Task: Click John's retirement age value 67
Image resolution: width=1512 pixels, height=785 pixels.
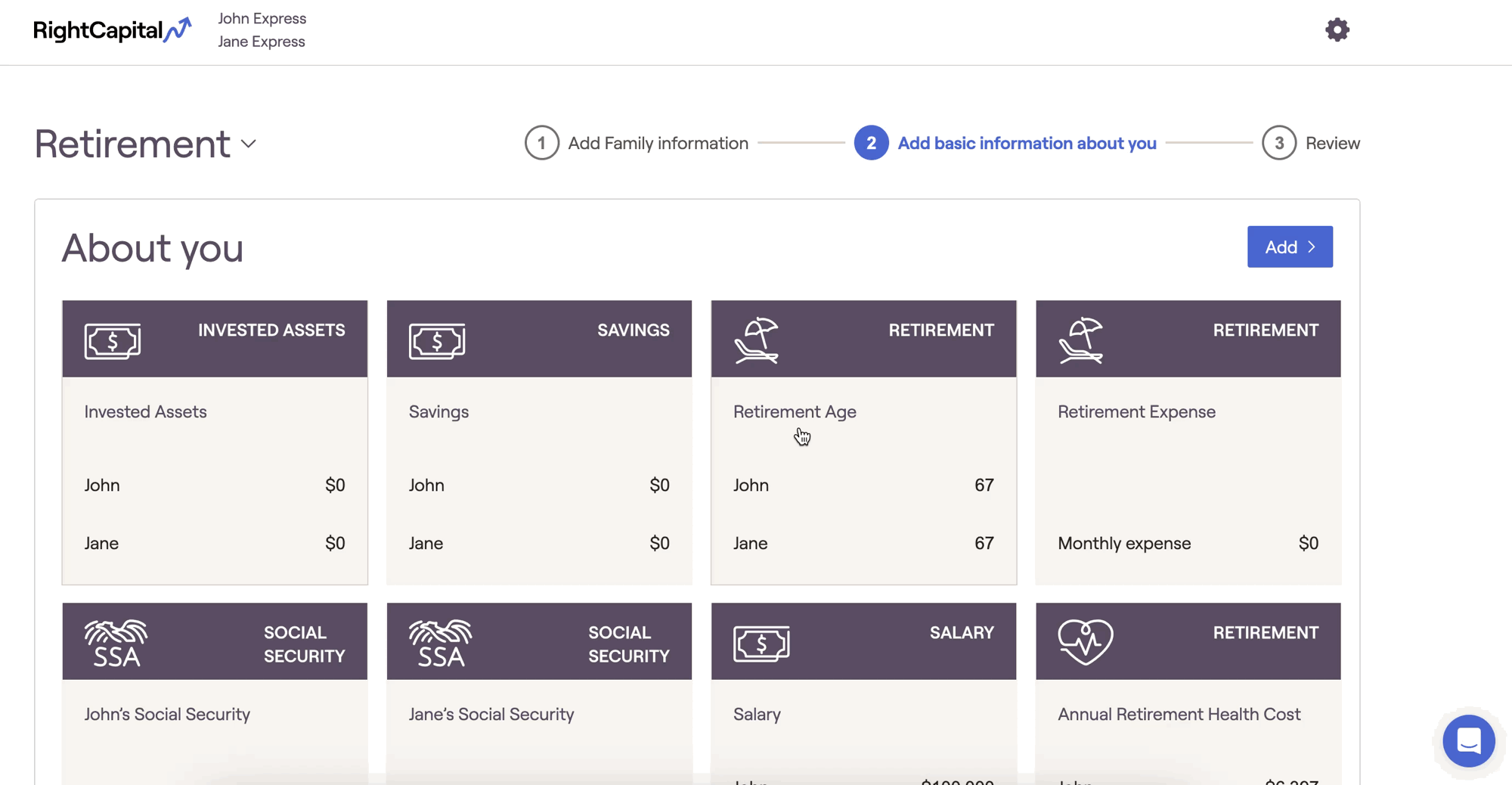Action: pos(984,485)
